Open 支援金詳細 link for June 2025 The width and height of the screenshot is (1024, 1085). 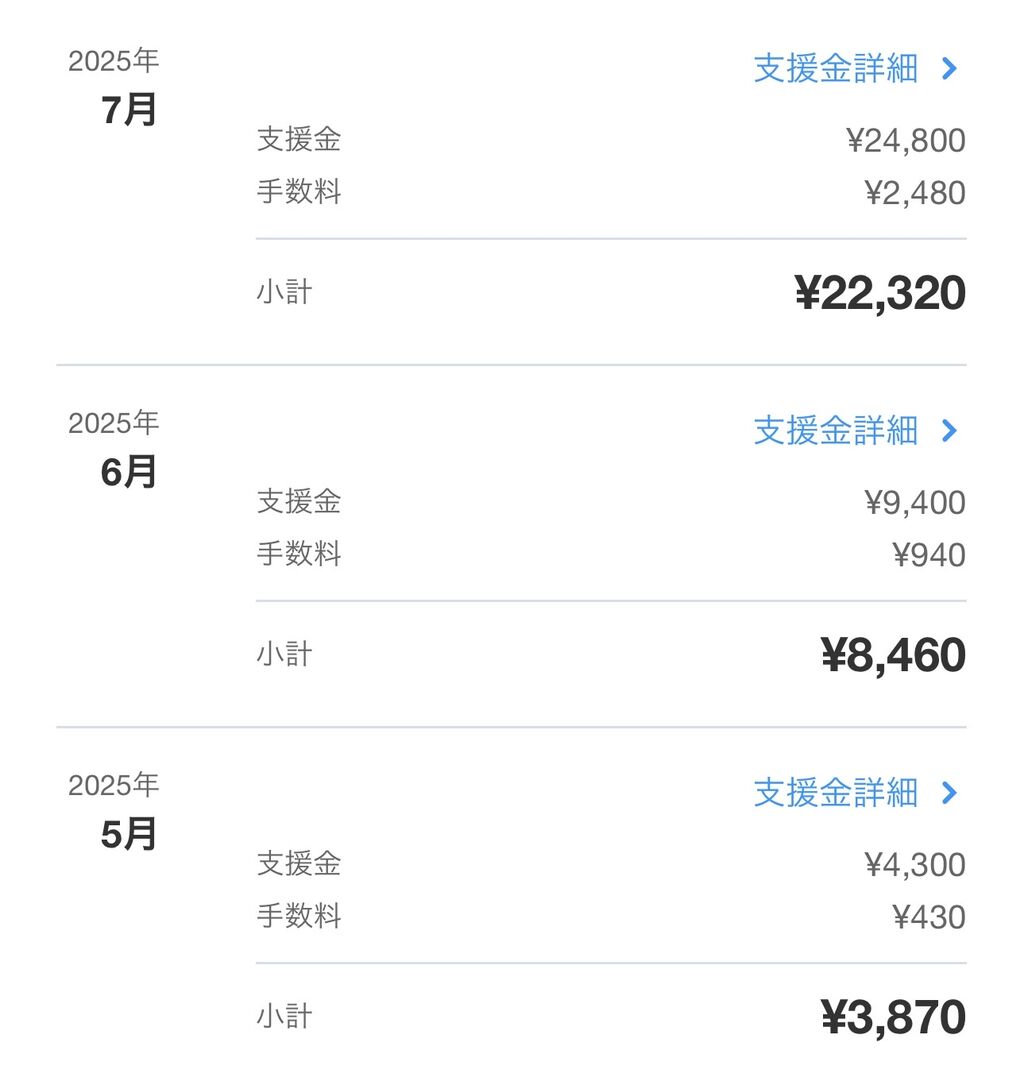(x=835, y=431)
